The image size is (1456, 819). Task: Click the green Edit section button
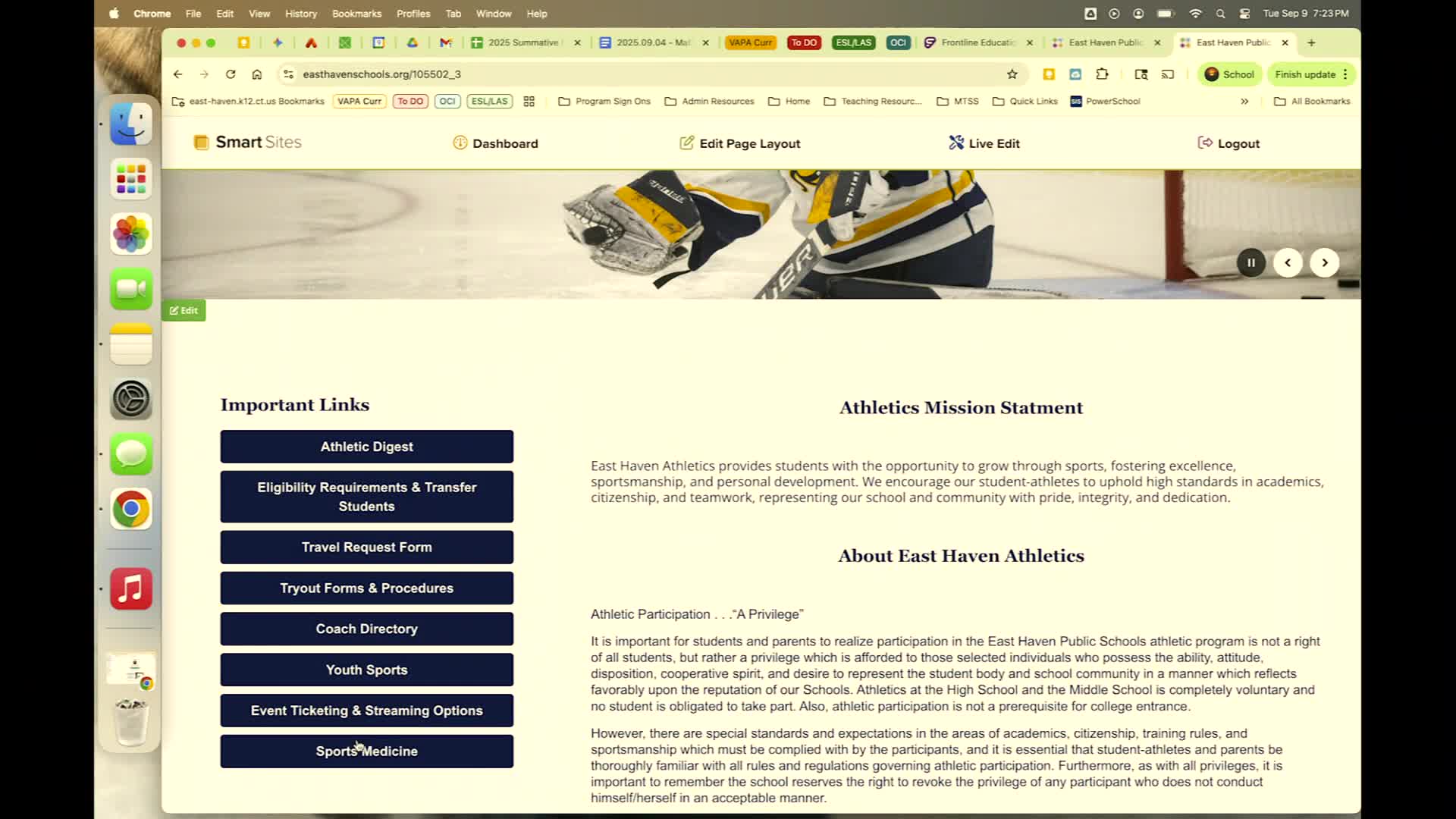184,310
